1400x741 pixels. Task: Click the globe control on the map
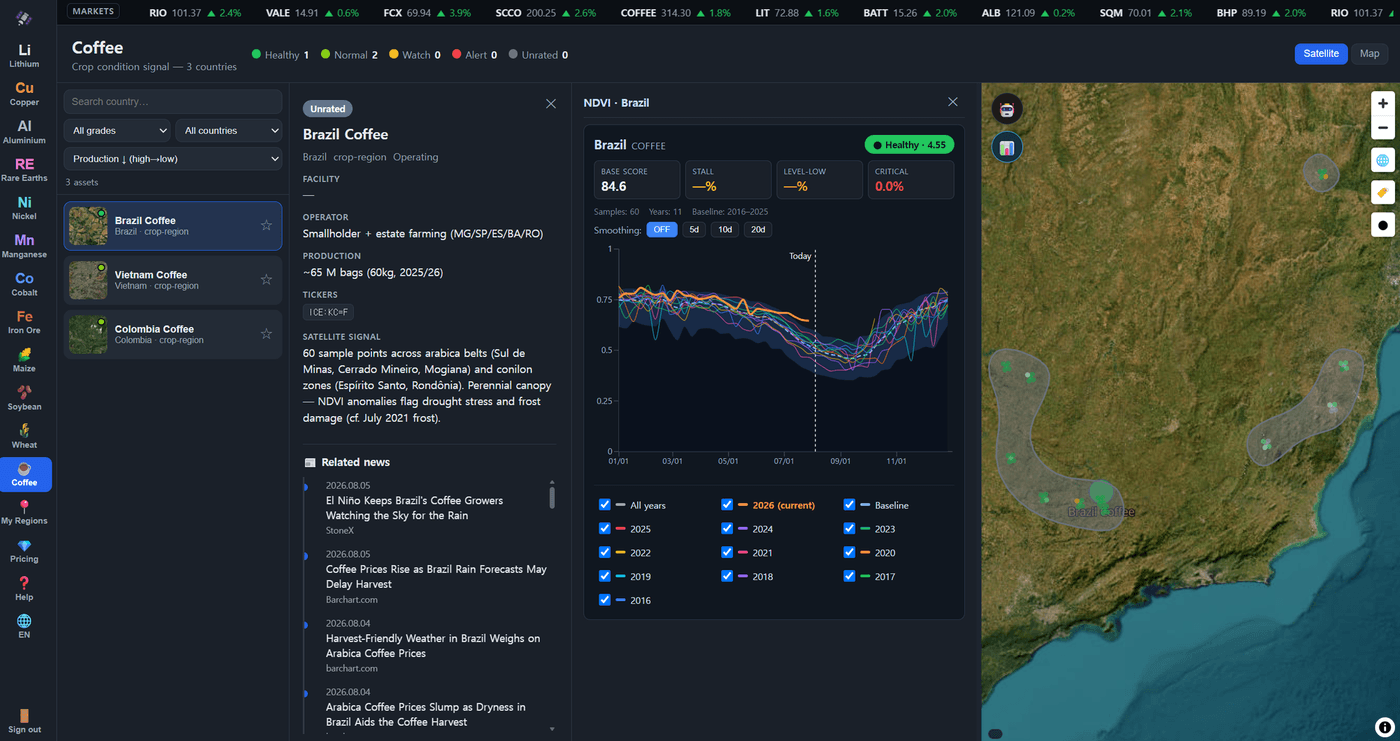(x=1383, y=160)
